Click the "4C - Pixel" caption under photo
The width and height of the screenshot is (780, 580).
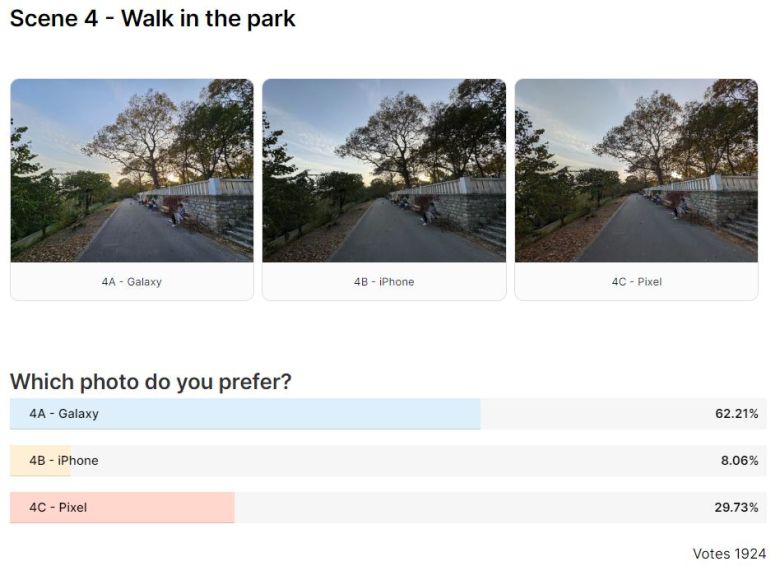(636, 282)
